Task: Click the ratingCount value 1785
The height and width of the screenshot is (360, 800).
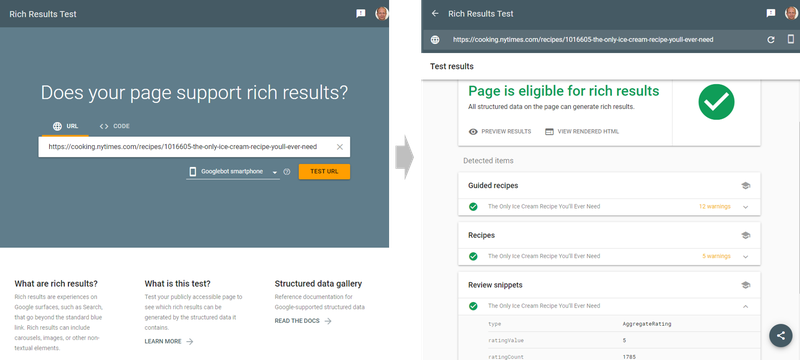Action: [x=629, y=357]
